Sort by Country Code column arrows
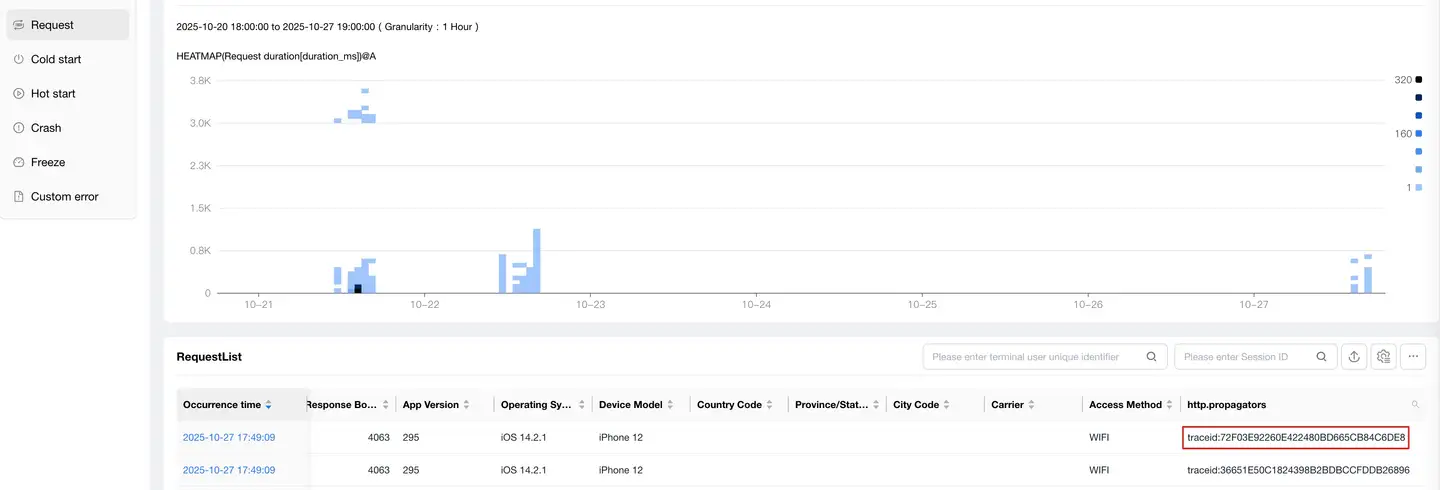Image resolution: width=1440 pixels, height=490 pixels. (769, 405)
